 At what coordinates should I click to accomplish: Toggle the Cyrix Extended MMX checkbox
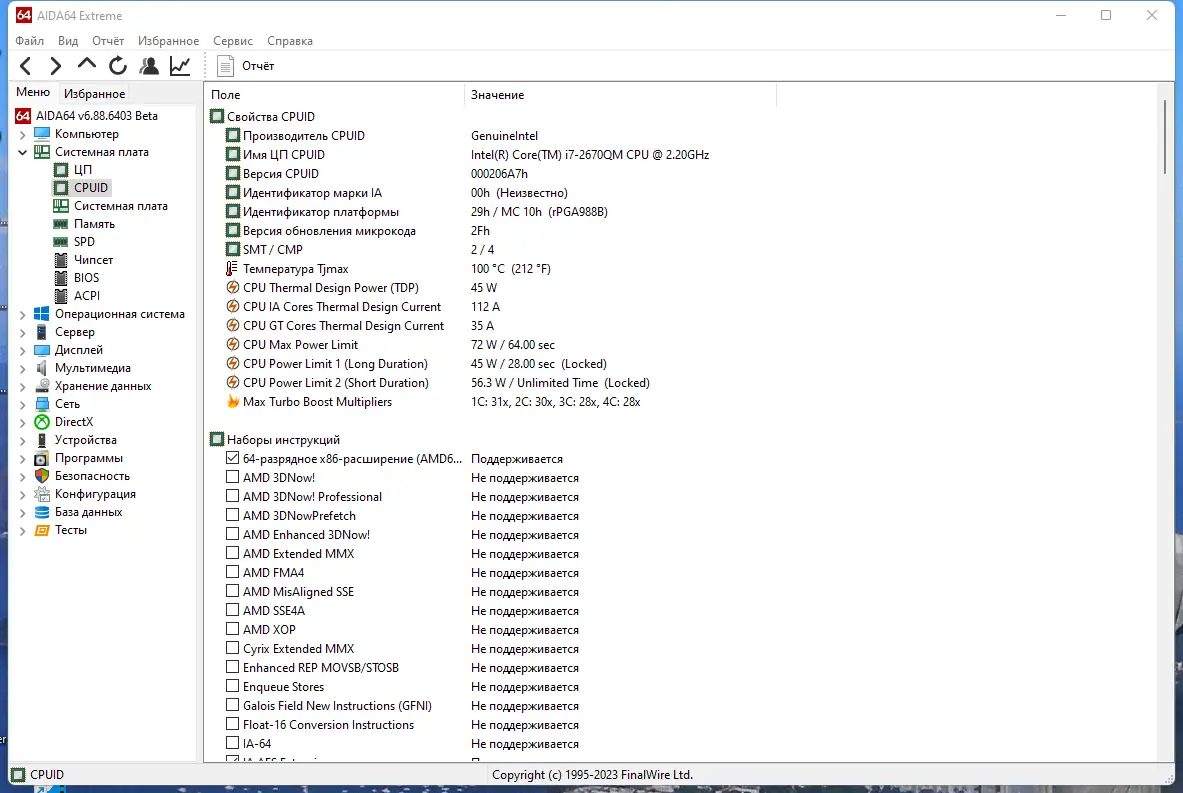click(x=232, y=647)
